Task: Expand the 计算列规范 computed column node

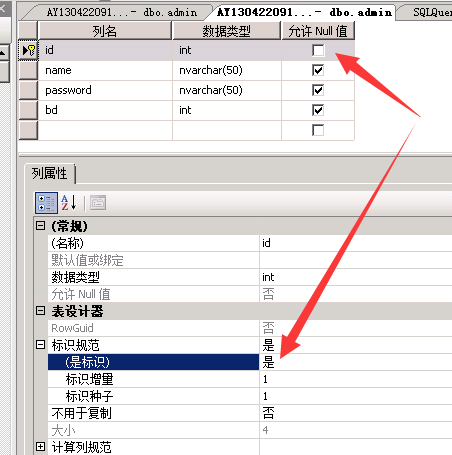Action: tap(40, 446)
